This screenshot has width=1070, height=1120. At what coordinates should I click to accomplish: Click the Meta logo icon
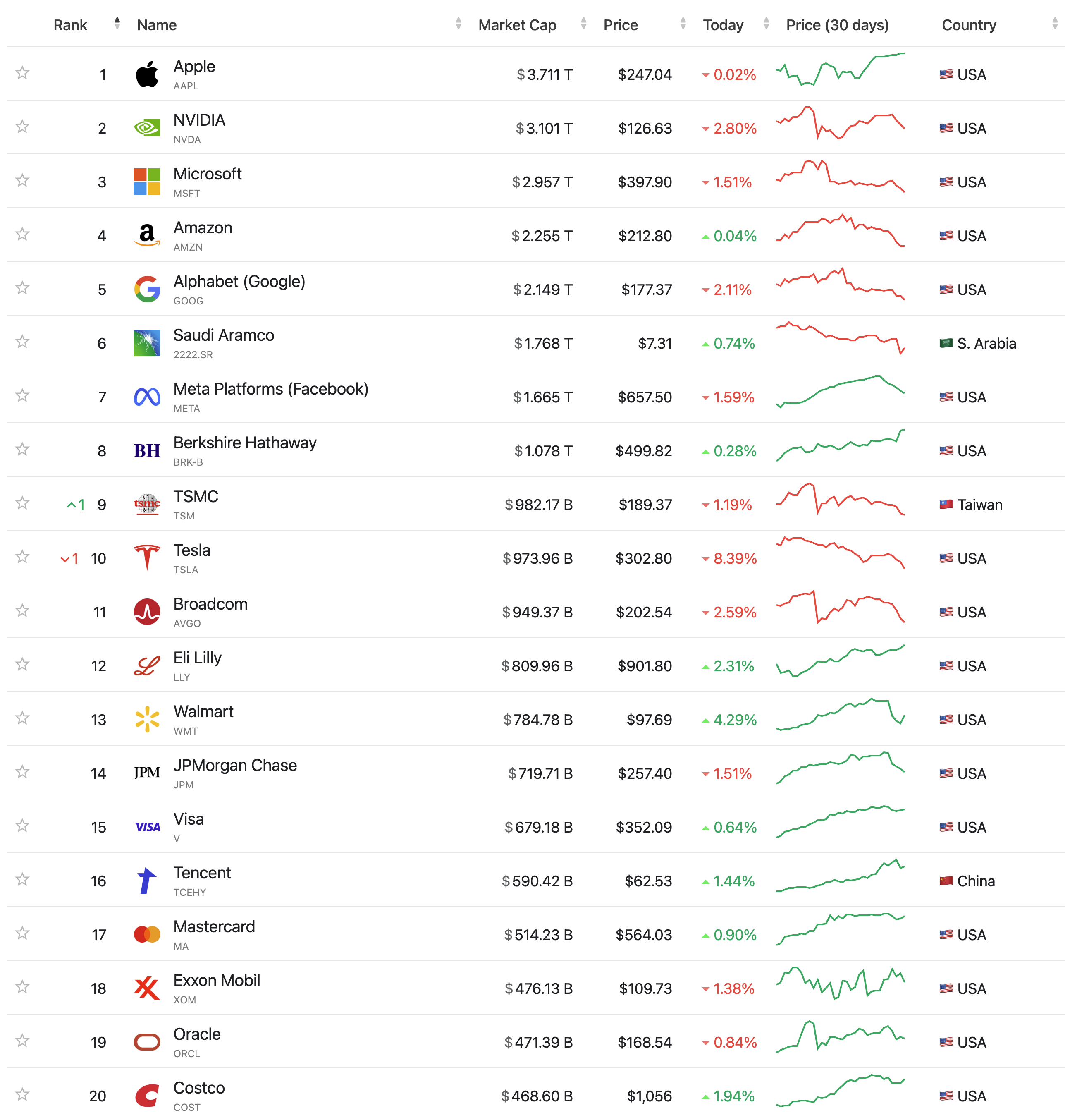click(x=147, y=397)
